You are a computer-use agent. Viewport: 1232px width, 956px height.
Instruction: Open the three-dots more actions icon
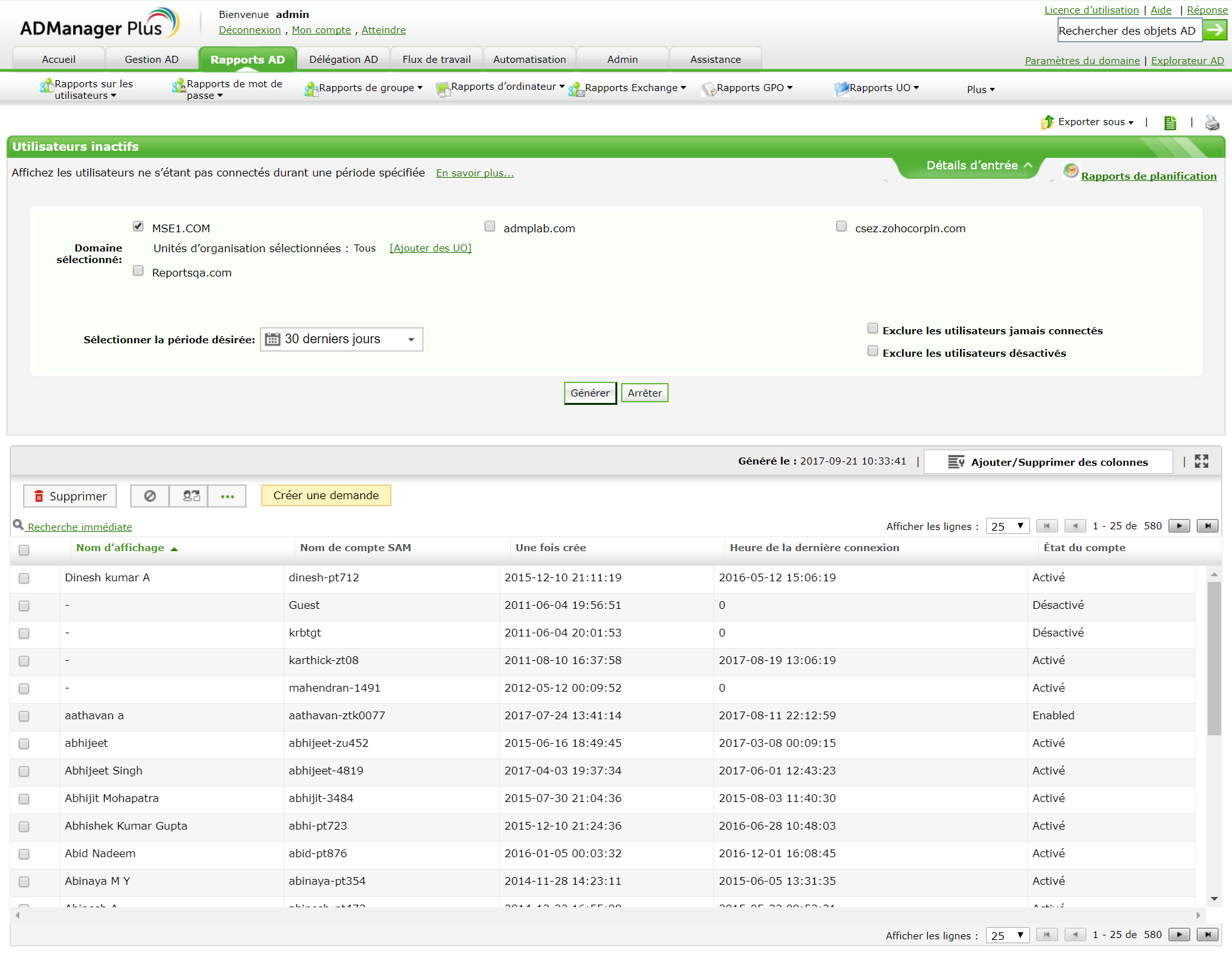point(227,496)
